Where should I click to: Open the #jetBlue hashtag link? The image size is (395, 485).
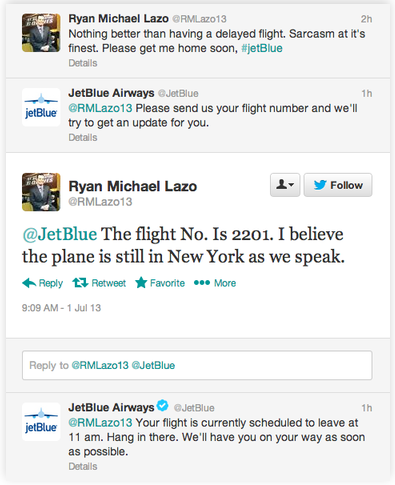pos(262,48)
